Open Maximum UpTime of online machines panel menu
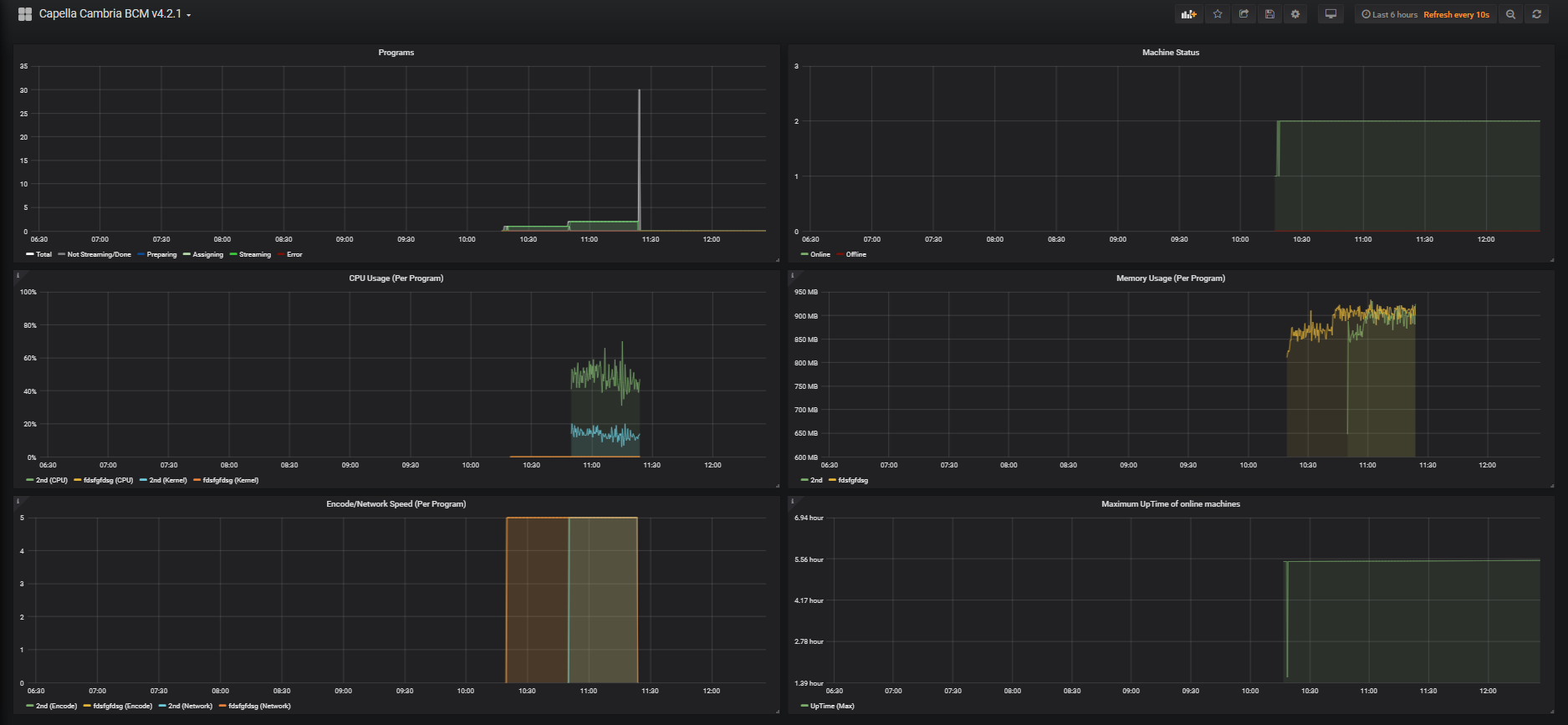The width and height of the screenshot is (1568, 725). tap(1171, 504)
